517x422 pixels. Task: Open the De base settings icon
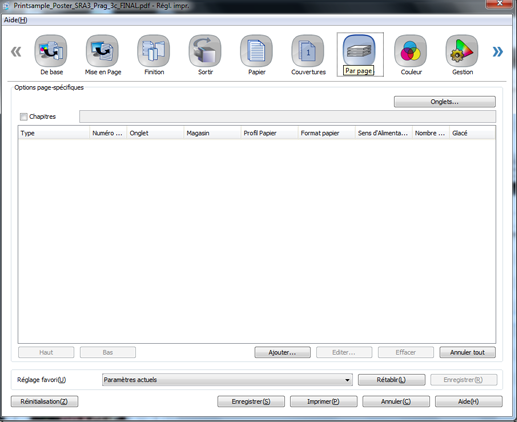(51, 51)
